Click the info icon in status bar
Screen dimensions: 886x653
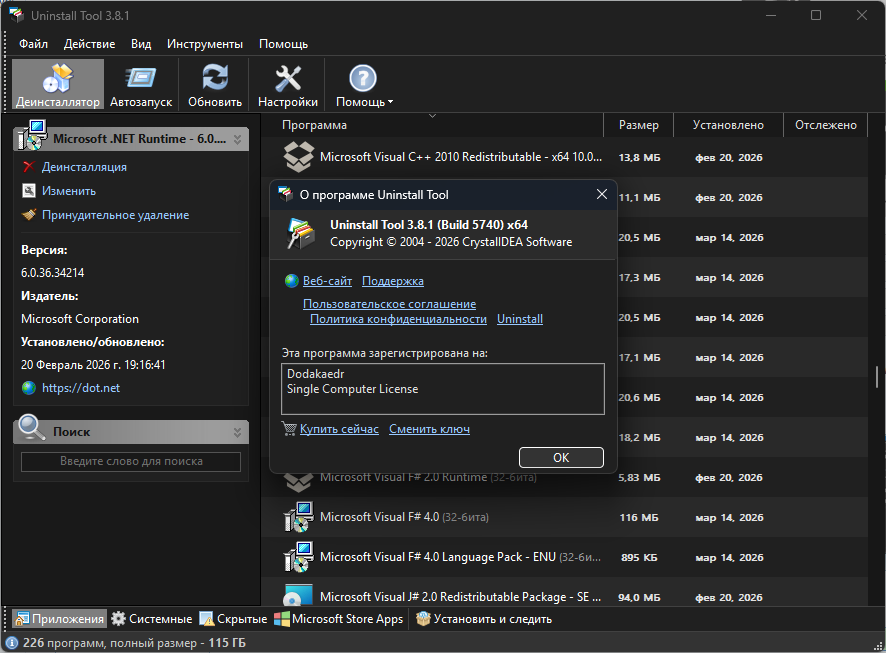click(11, 643)
